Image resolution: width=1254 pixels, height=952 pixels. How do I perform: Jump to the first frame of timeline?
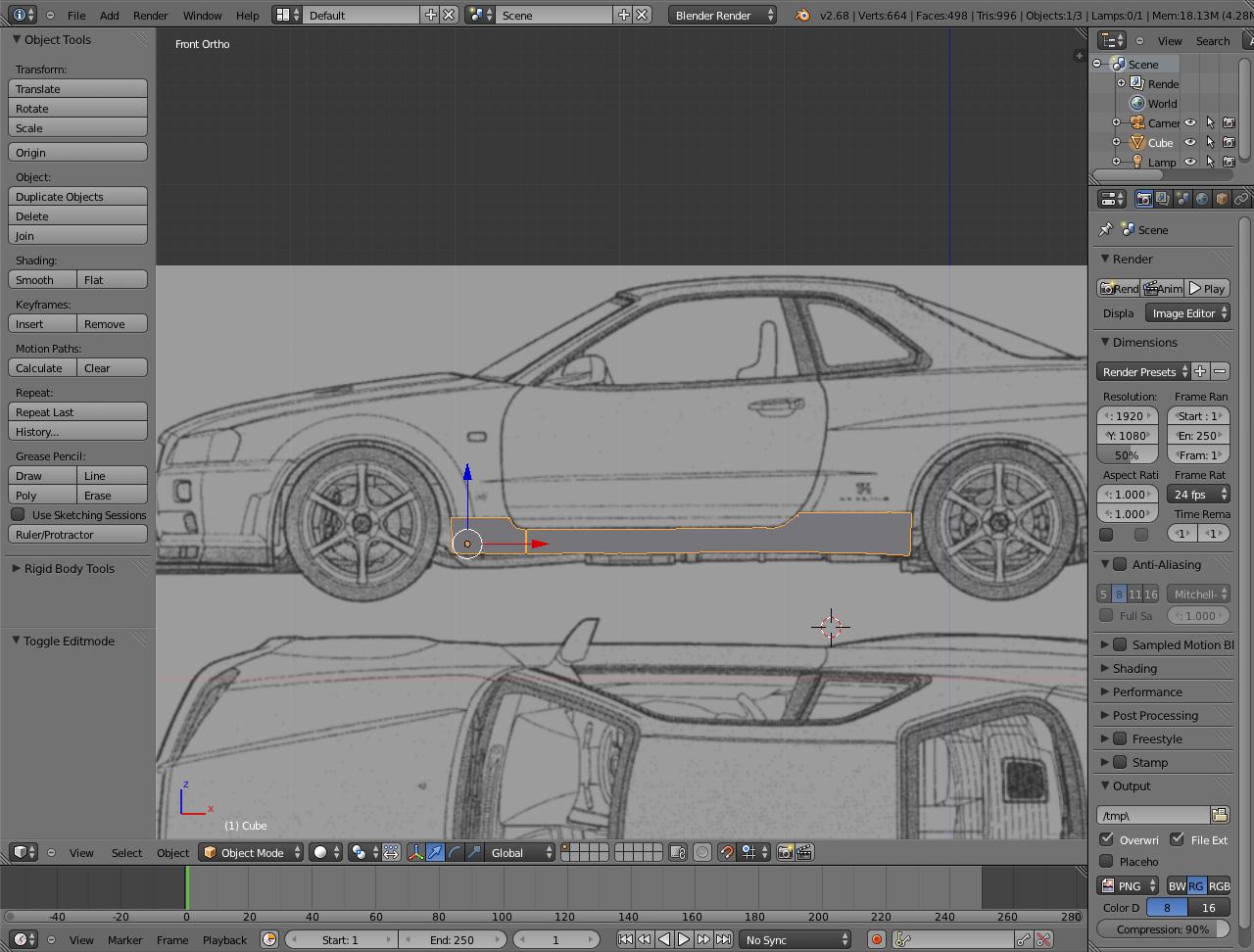(625, 940)
